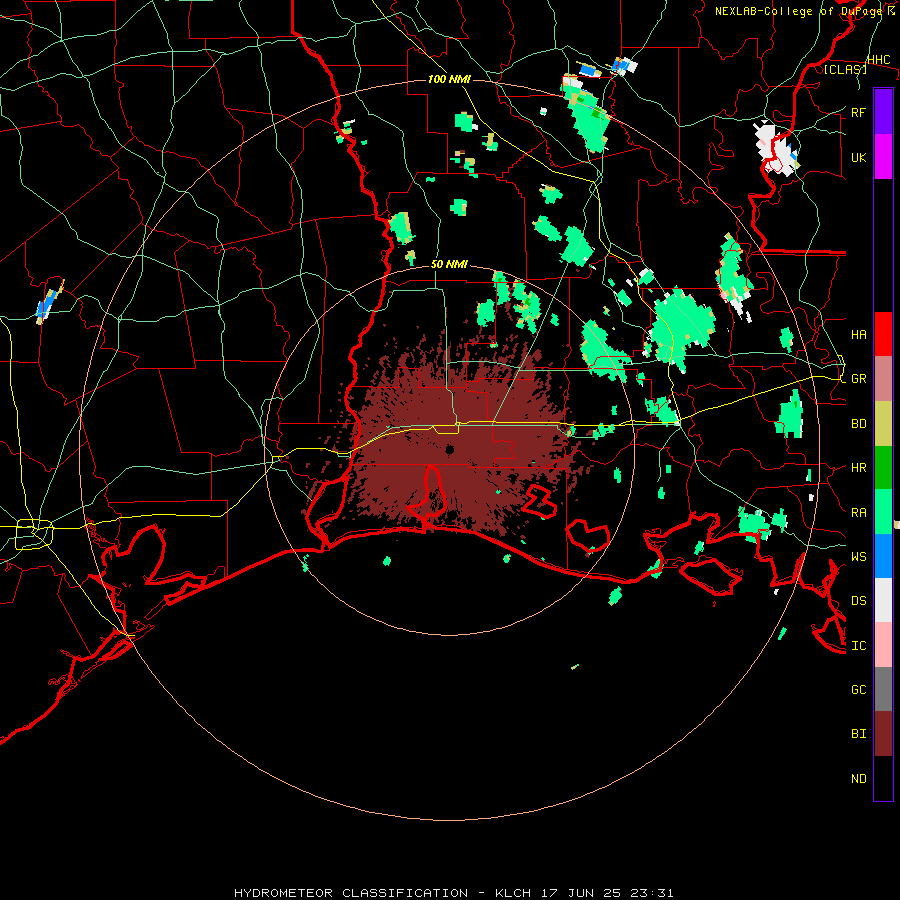Click the DS legend label
This screenshot has height=900, width=900.
pos(858,601)
